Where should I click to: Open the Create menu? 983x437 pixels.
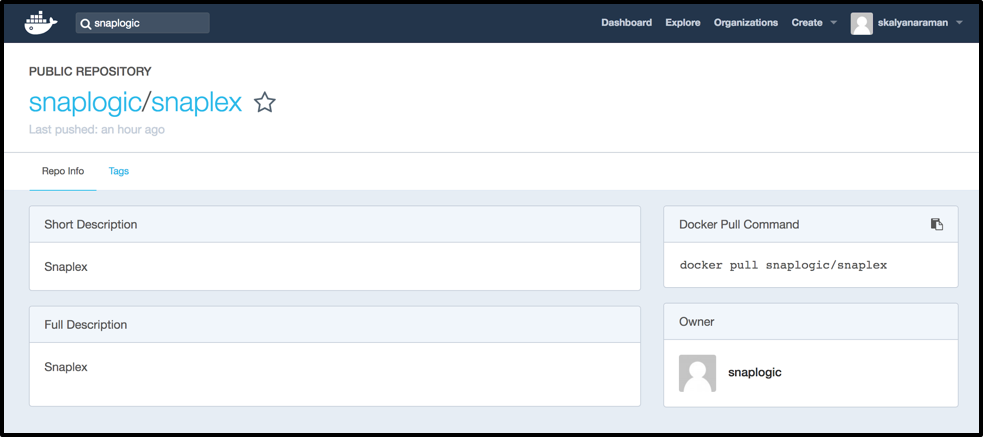click(807, 23)
